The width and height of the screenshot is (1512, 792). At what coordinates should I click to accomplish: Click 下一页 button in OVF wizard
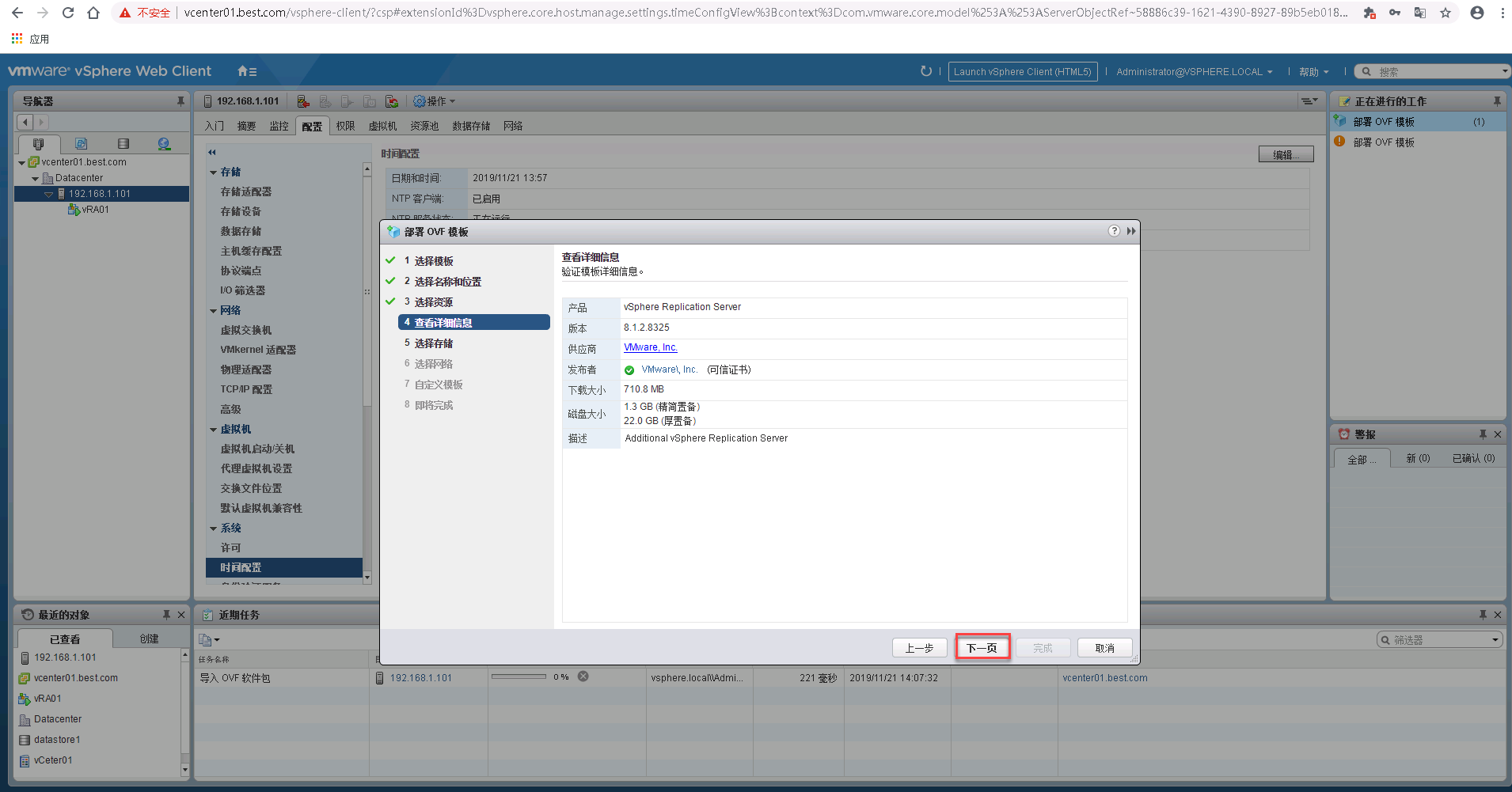click(x=982, y=648)
